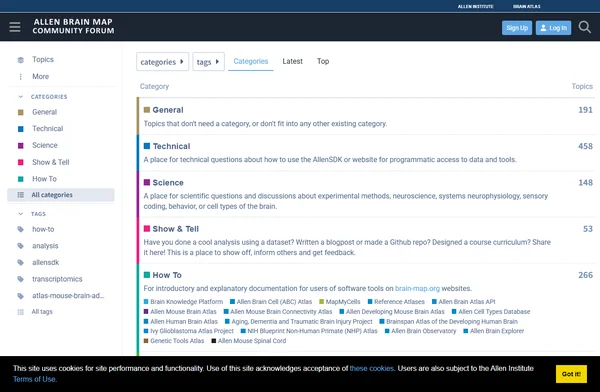The height and width of the screenshot is (392, 600).
Task: Open the Allen Institute top link
Action: 476,7
